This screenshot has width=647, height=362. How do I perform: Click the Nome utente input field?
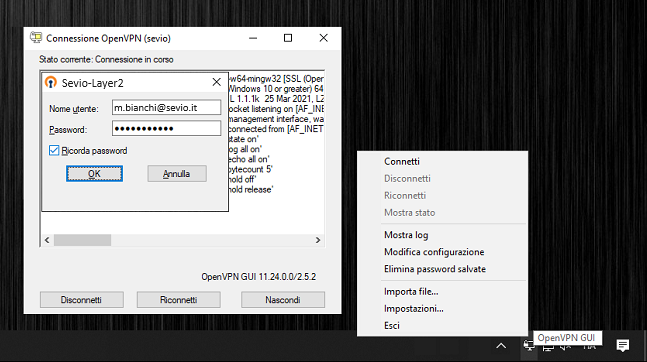[x=166, y=107]
